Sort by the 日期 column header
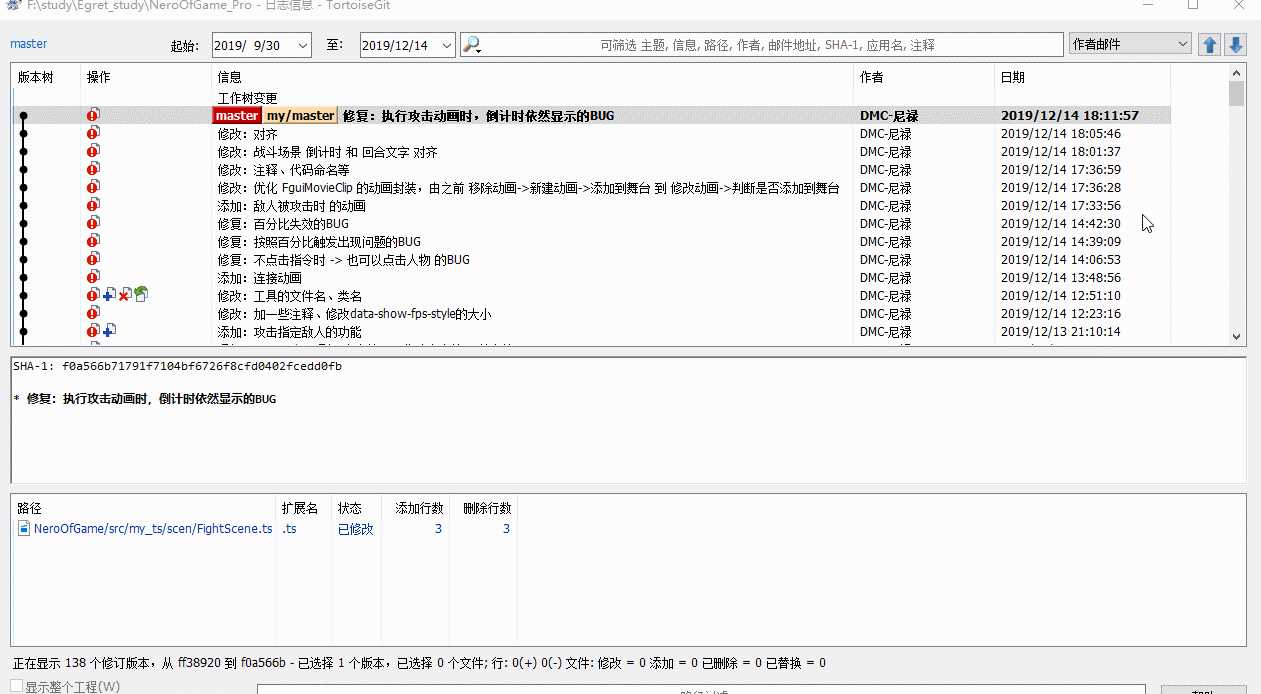 [x=1012, y=77]
